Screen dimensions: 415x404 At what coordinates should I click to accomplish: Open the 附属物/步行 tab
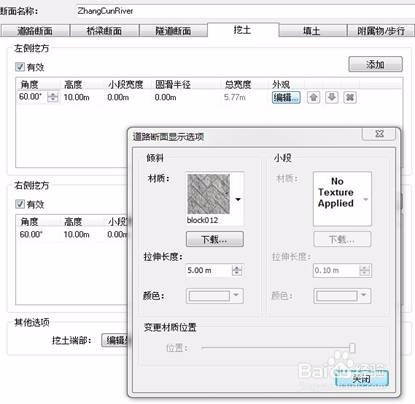pyautogui.click(x=381, y=31)
